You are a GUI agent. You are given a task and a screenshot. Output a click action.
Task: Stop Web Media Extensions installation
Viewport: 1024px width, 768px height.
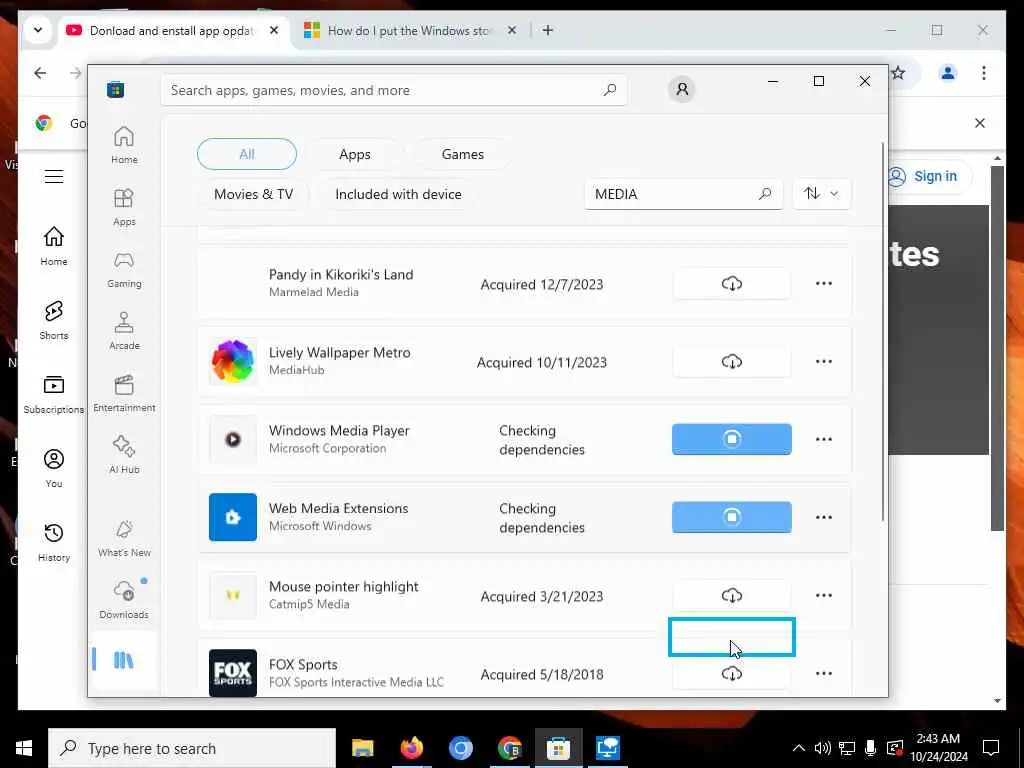[731, 517]
